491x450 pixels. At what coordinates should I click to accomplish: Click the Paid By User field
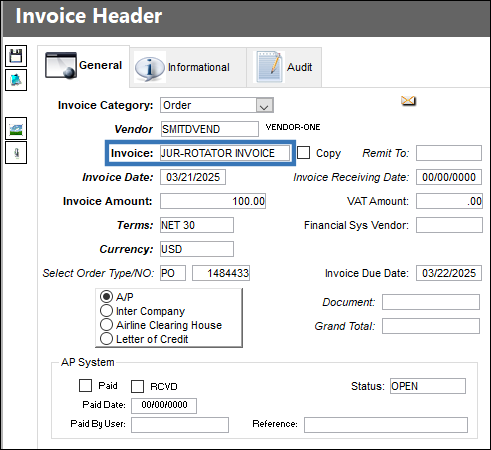(180, 425)
